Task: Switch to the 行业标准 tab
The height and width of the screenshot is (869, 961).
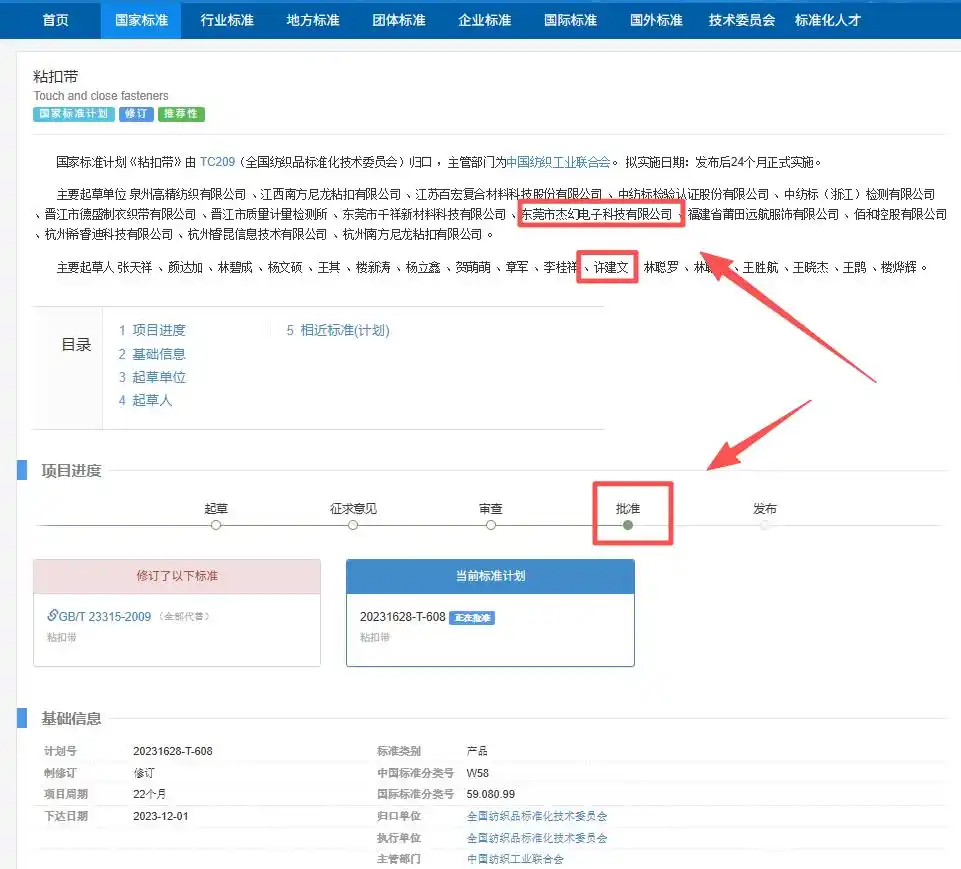Action: 226,20
